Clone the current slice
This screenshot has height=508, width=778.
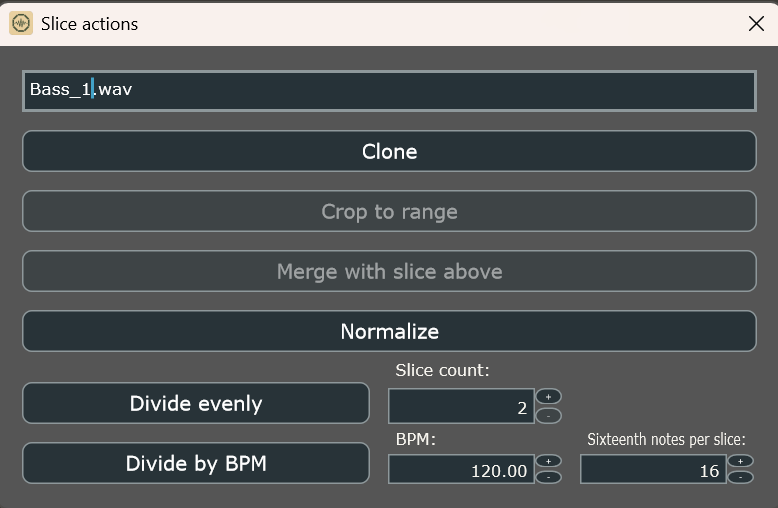389,151
